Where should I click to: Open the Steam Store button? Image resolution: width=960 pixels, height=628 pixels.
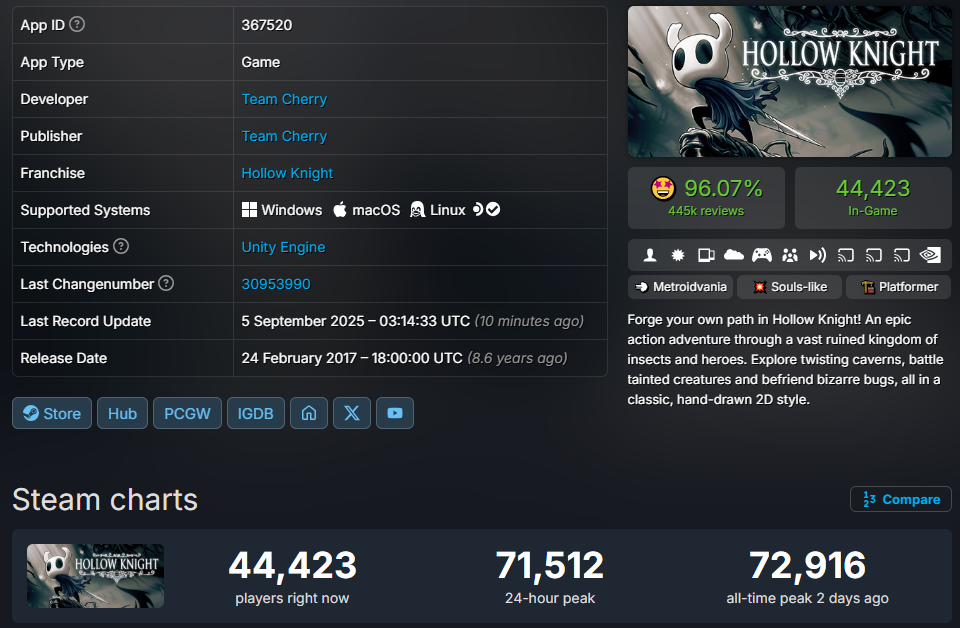pyautogui.click(x=52, y=413)
